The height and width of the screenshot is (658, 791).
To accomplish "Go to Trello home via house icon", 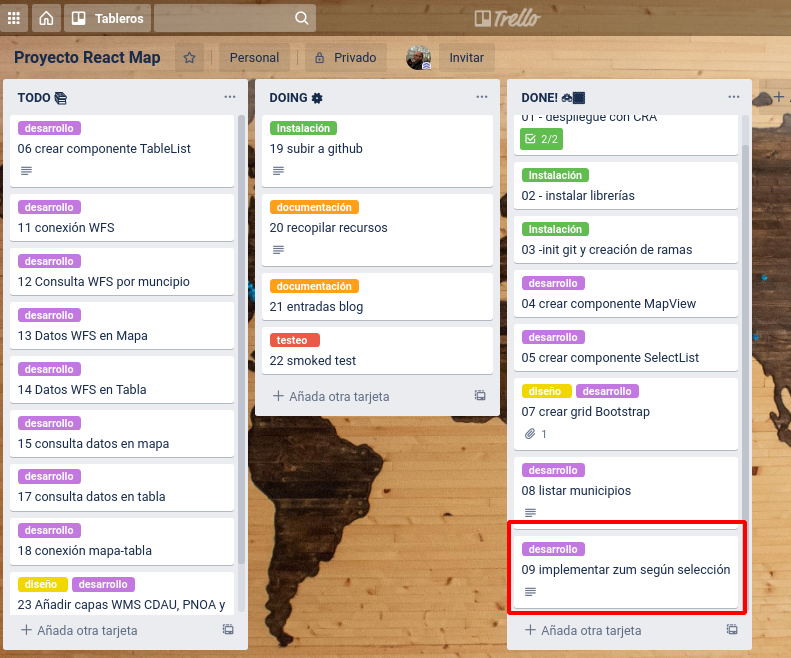I will pyautogui.click(x=46, y=18).
